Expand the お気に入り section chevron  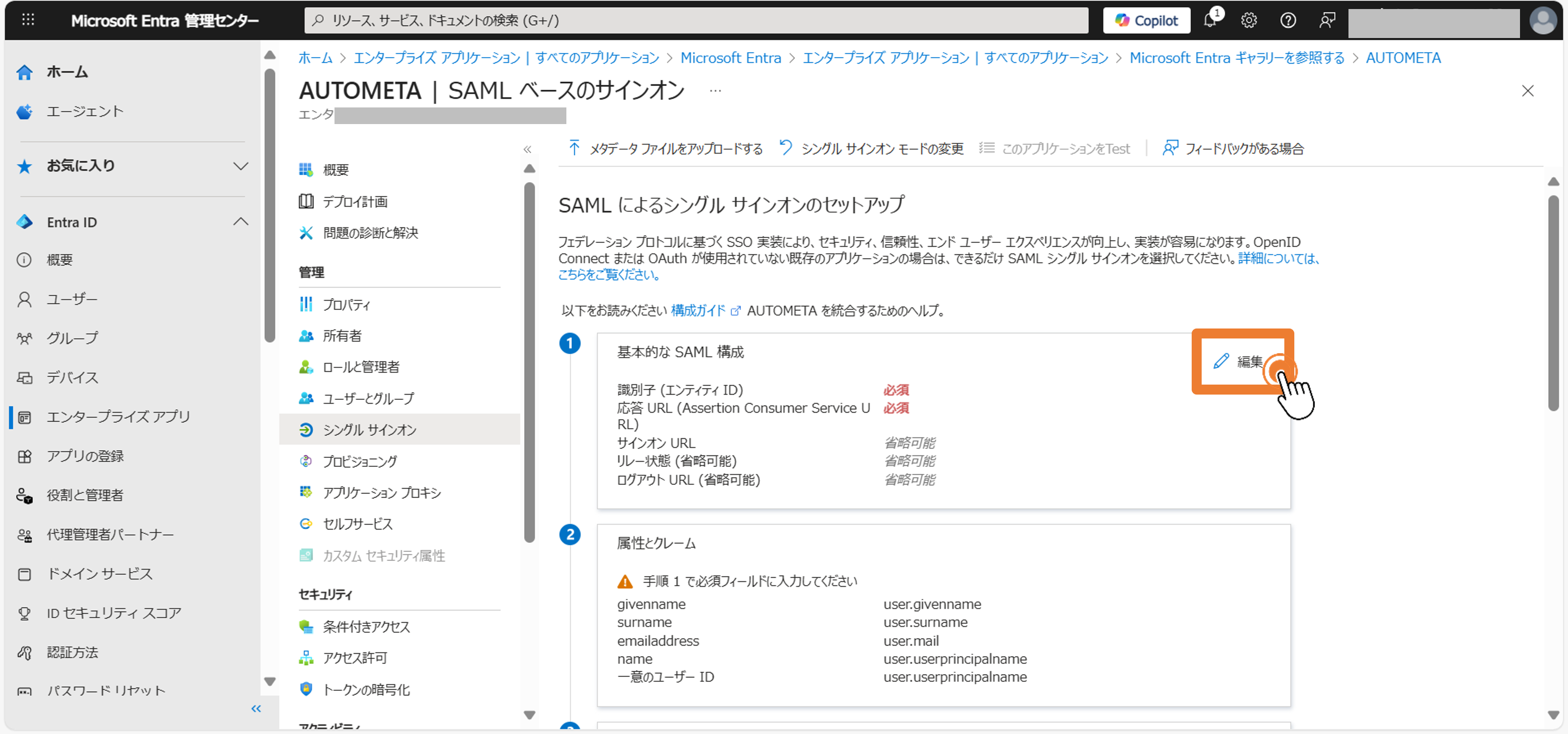(x=241, y=166)
